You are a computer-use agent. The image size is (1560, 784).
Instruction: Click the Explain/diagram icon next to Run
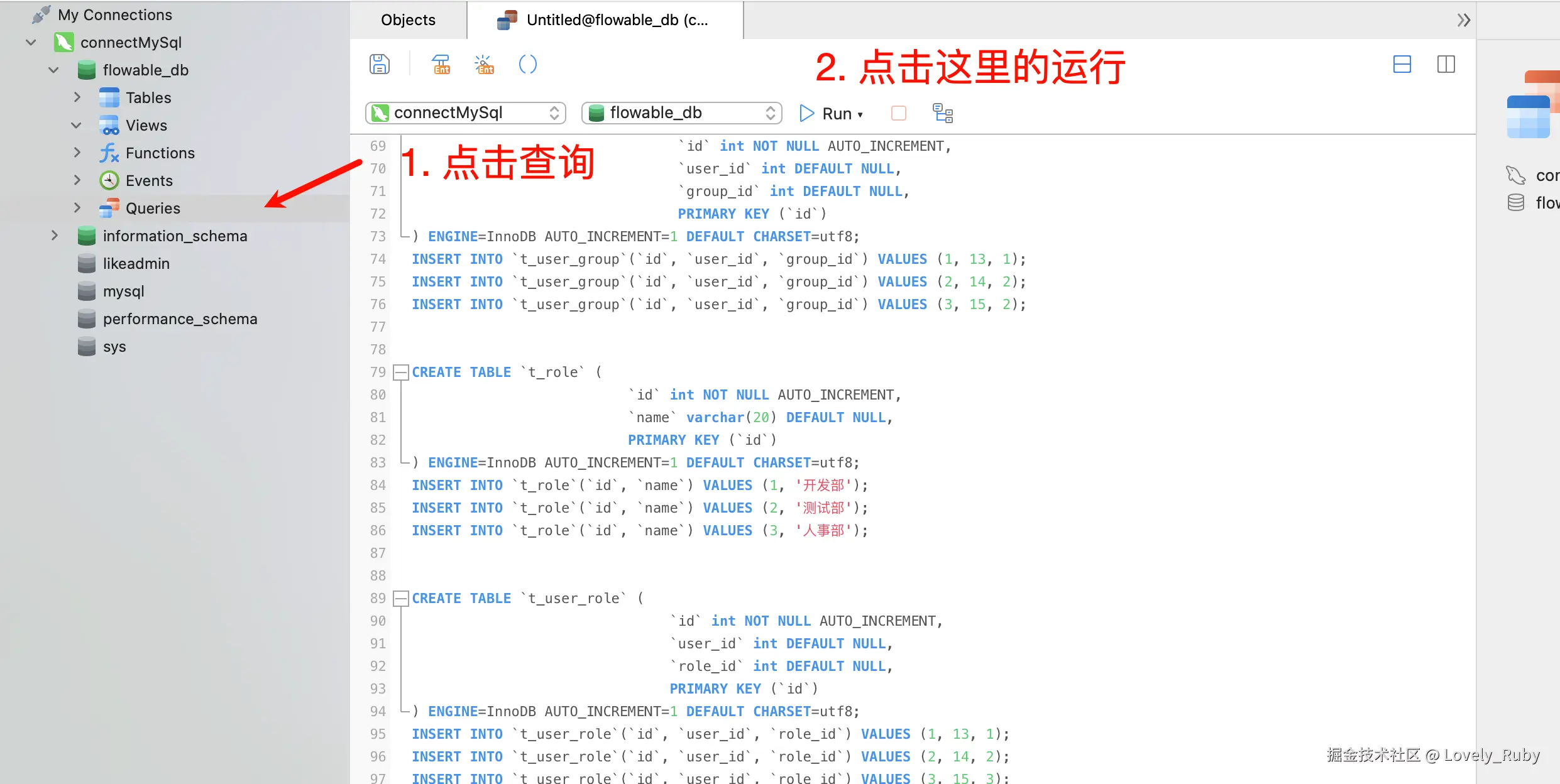click(942, 113)
